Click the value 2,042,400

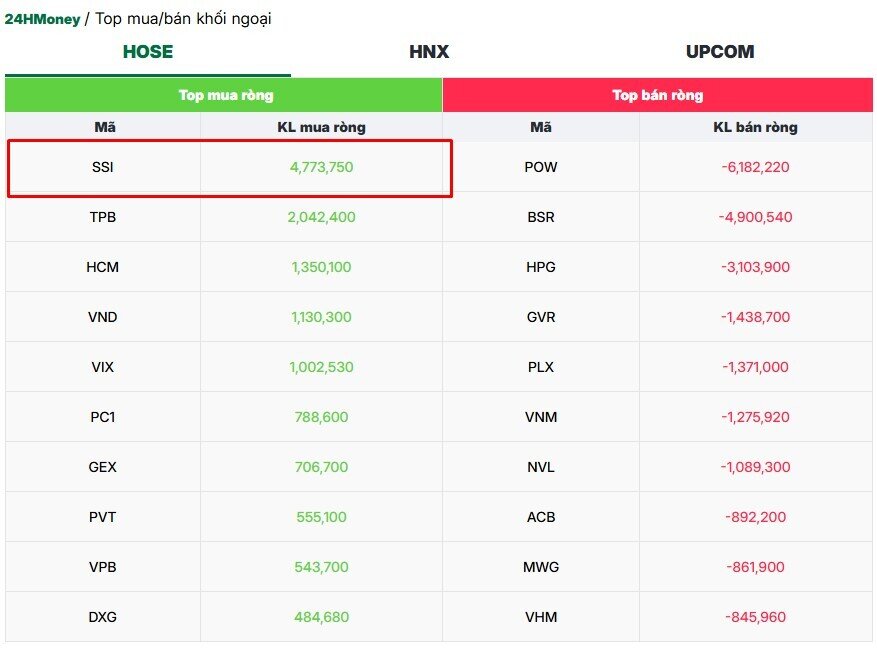pyautogui.click(x=322, y=217)
